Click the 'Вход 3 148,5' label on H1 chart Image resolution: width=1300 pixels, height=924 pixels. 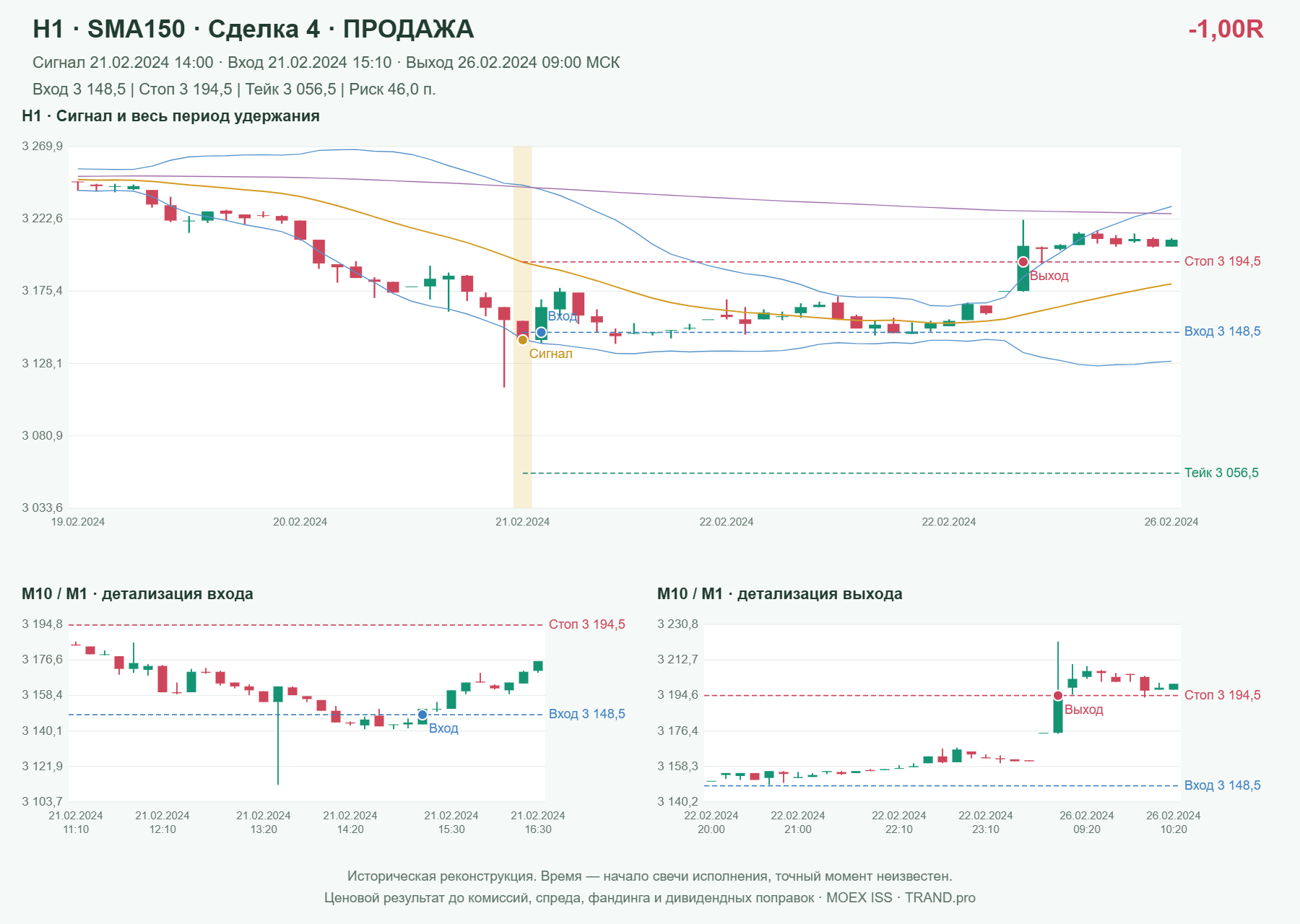(1222, 331)
